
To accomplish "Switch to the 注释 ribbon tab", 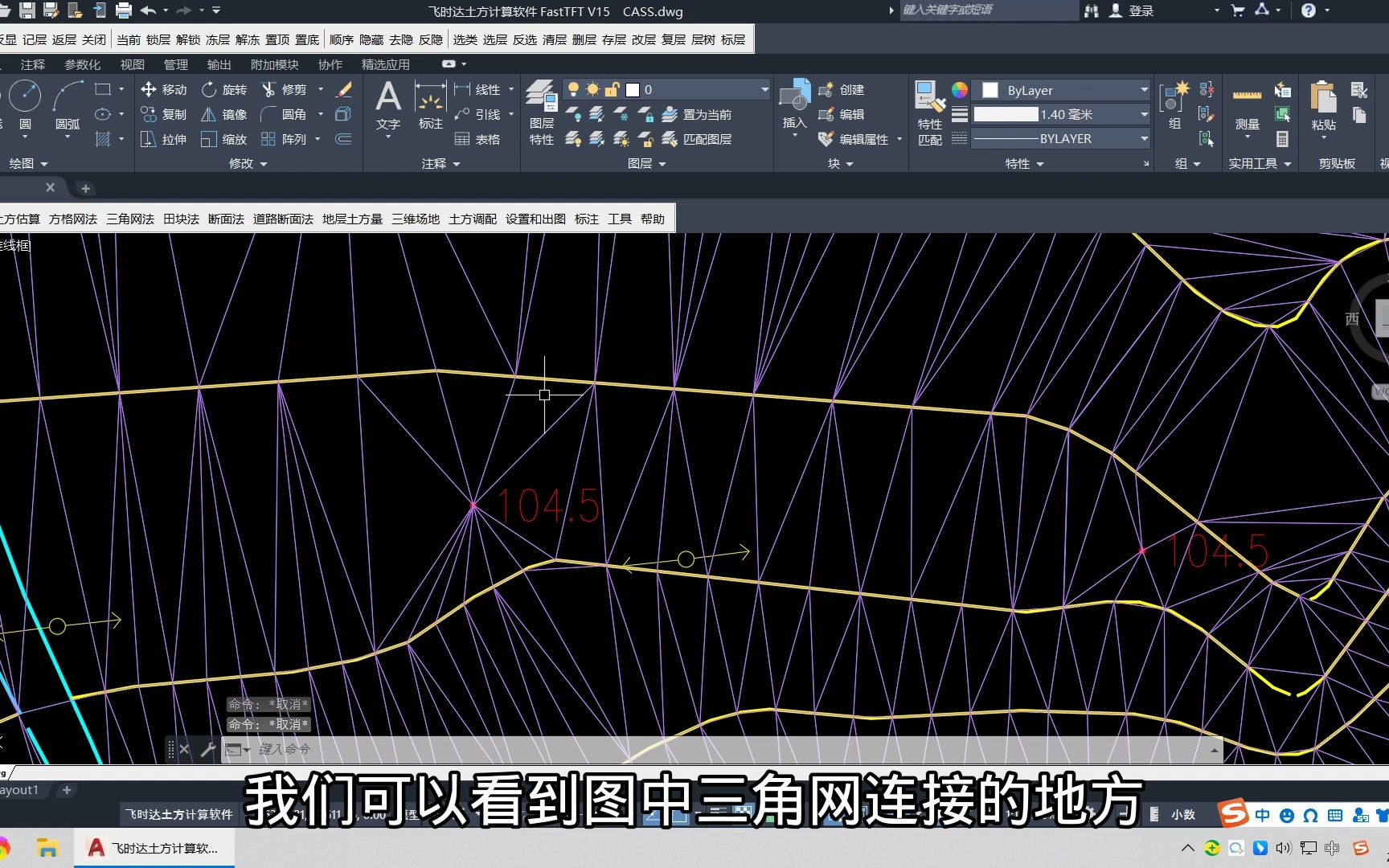I will [32, 64].
